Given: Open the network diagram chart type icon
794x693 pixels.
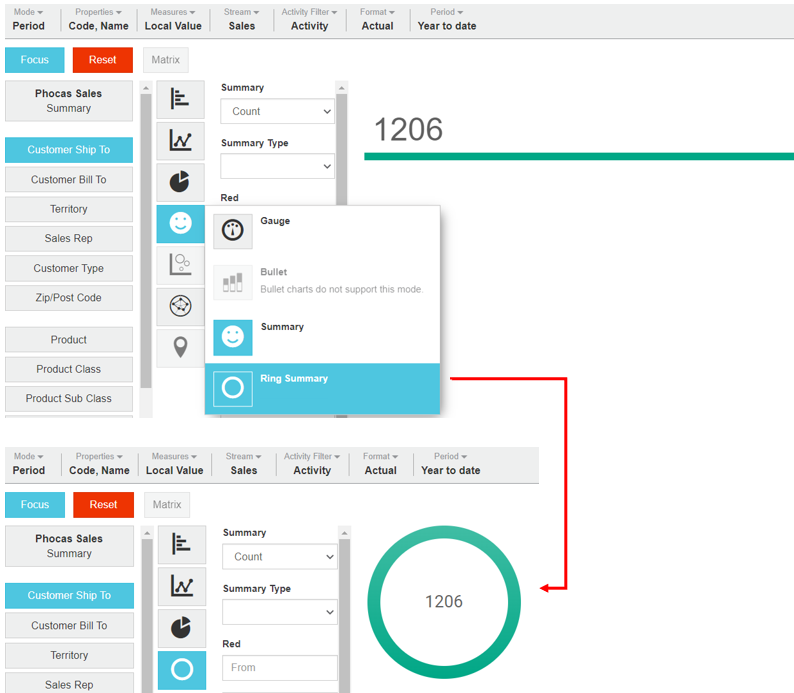Looking at the screenshot, I should [x=180, y=305].
